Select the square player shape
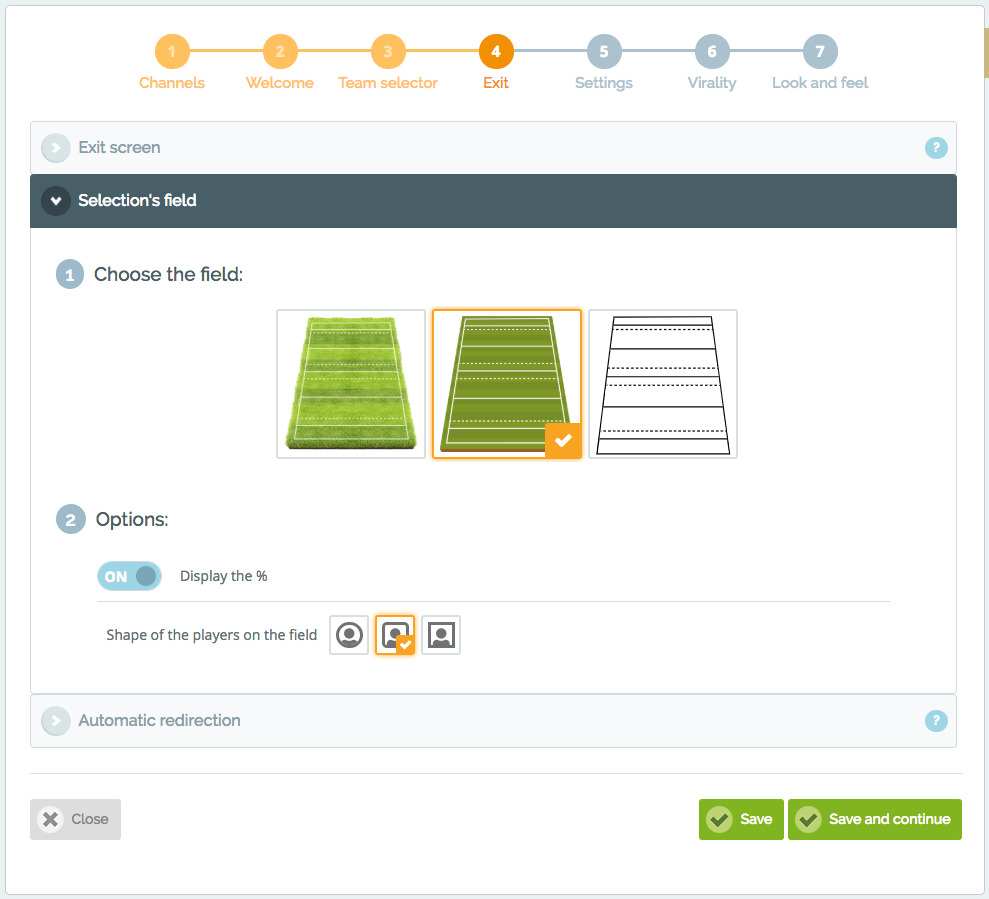The image size is (989, 899). (x=441, y=635)
